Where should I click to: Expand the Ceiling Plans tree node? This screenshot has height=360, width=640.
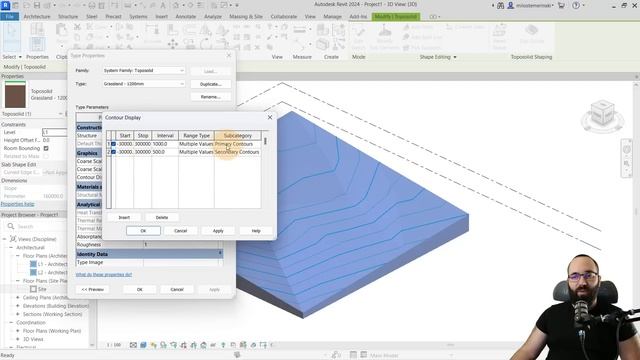[x=18, y=298]
